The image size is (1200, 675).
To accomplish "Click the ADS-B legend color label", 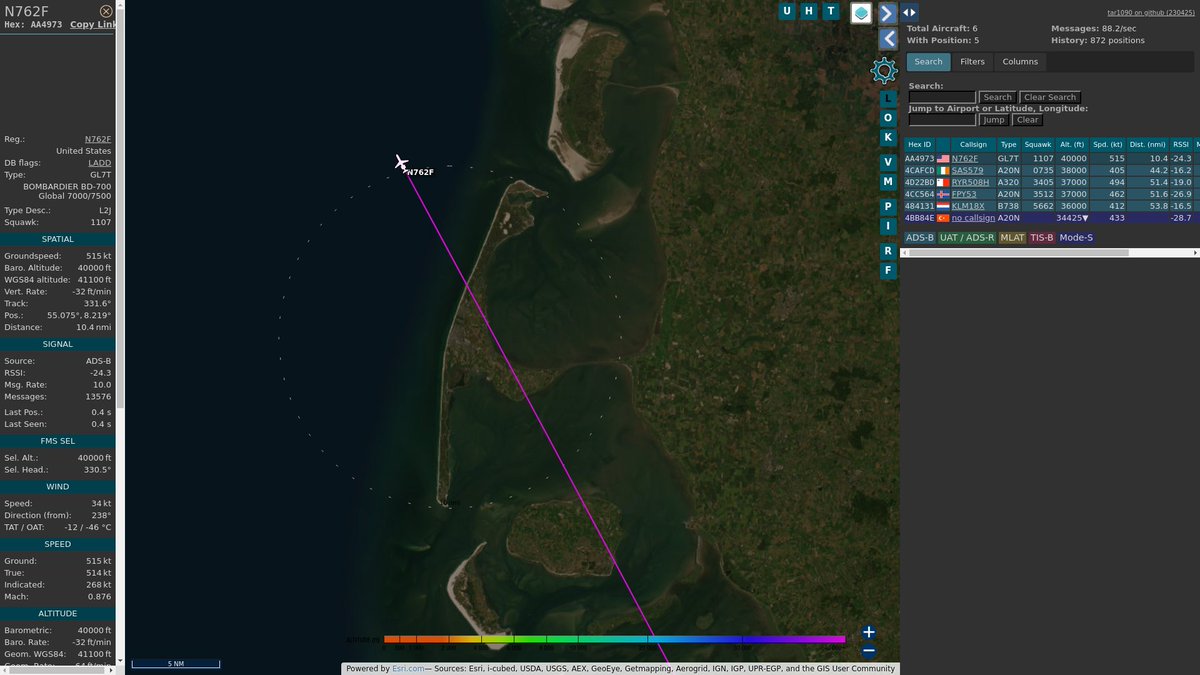I will [919, 238].
